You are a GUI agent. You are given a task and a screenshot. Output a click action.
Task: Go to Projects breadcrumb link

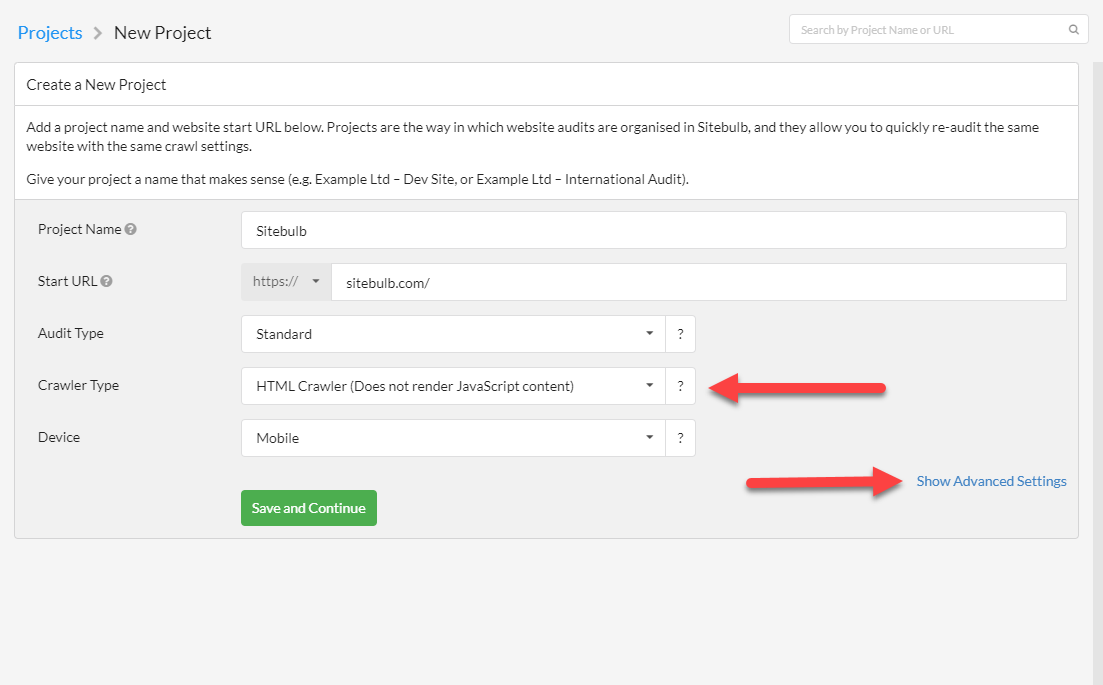click(50, 33)
